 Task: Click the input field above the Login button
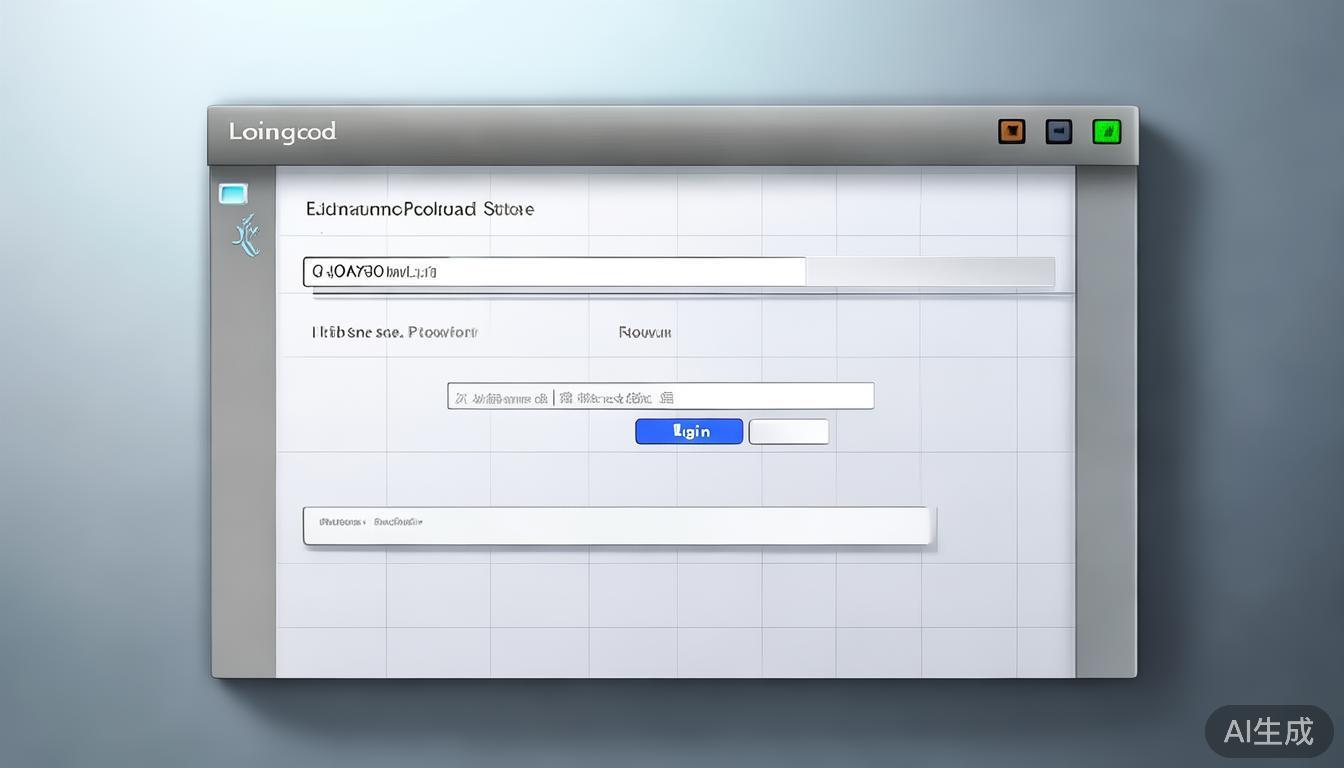(760, 396)
